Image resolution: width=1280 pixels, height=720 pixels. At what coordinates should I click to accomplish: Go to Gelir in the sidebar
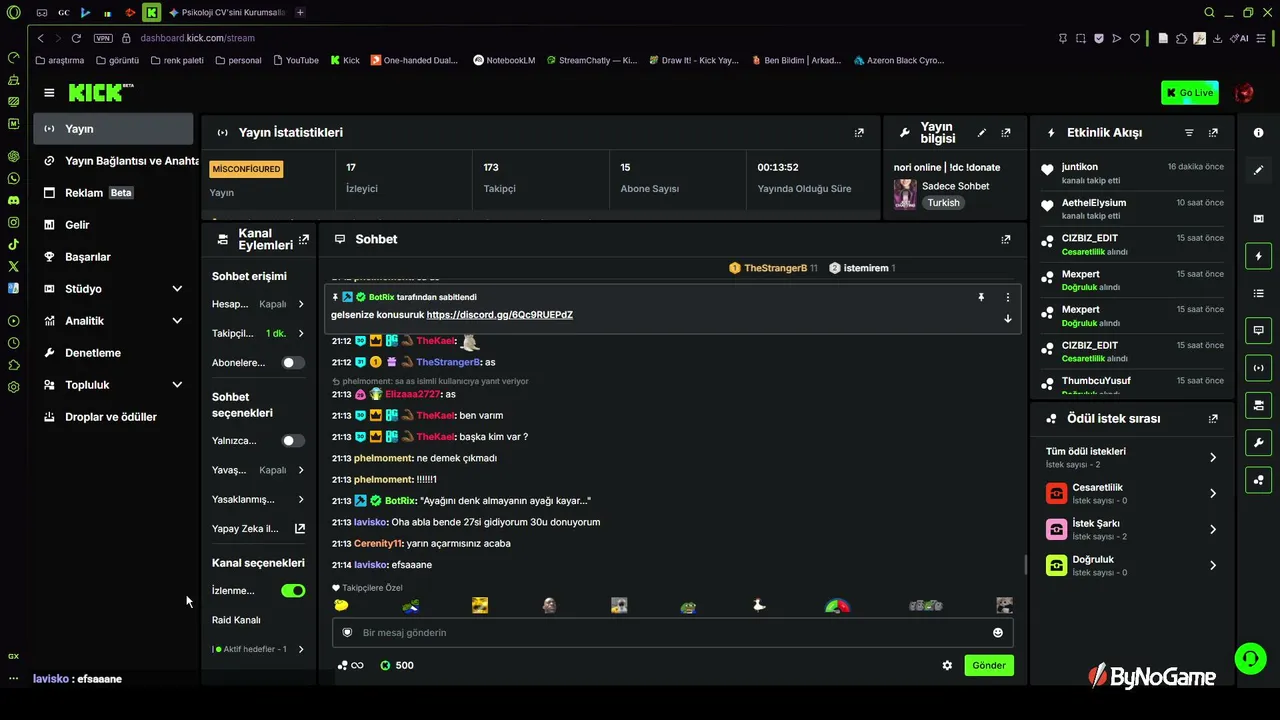112,225
